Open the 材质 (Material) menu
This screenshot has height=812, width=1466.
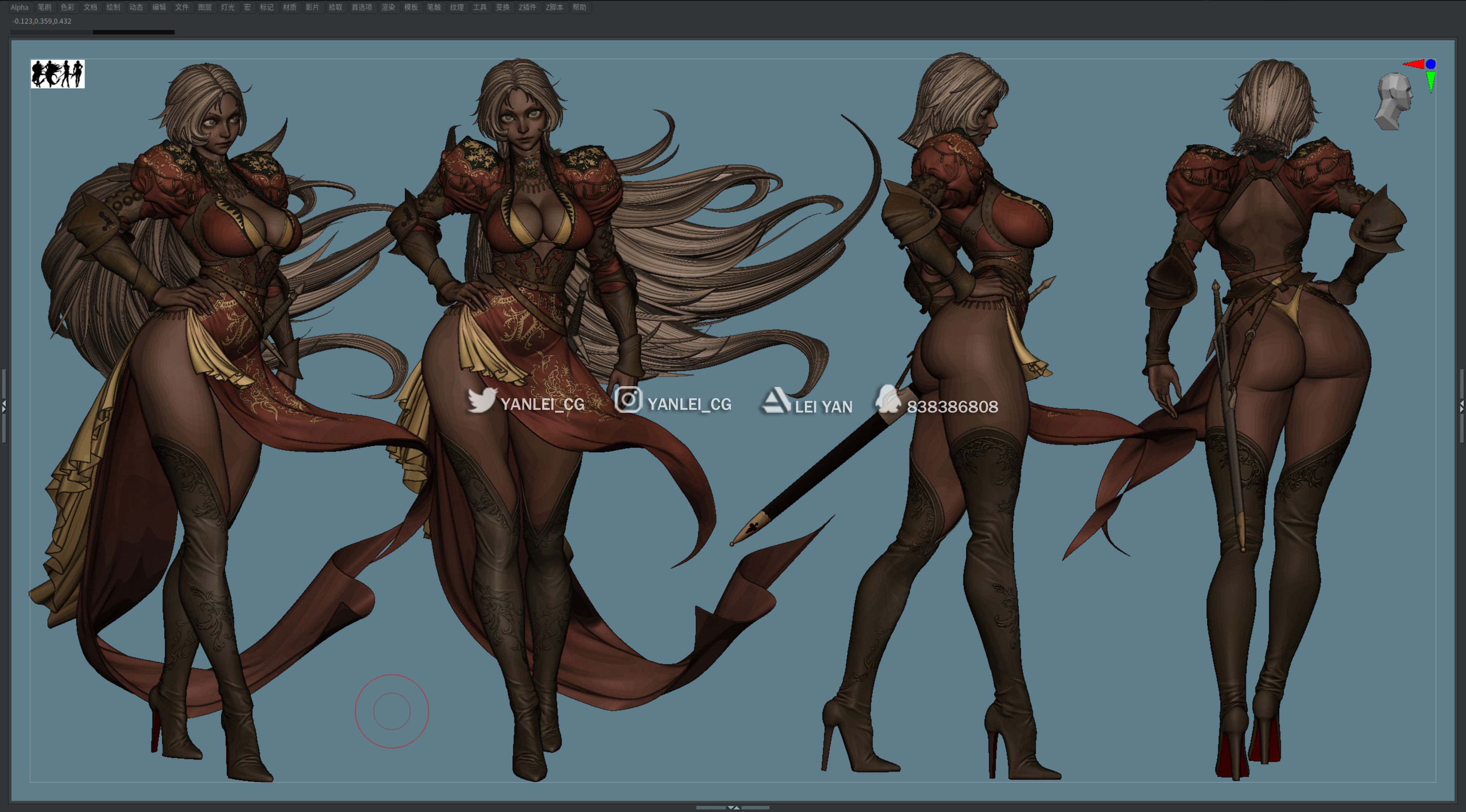click(x=289, y=7)
